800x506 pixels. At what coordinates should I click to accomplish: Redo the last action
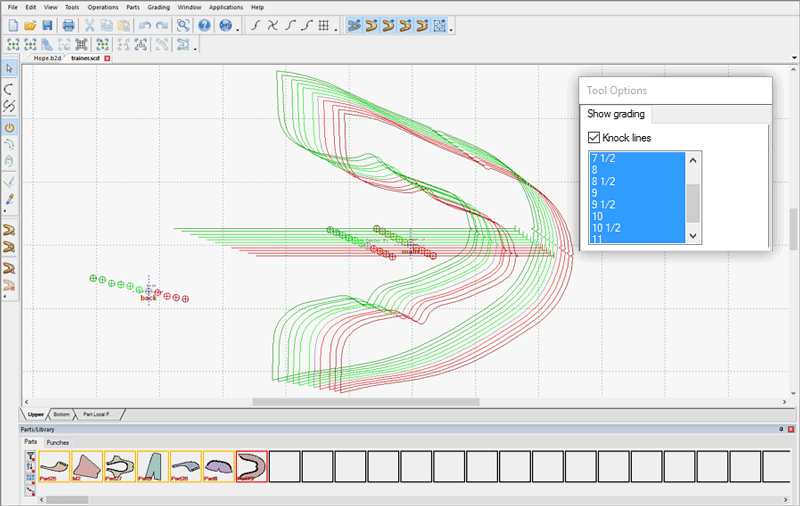pyautogui.click(x=162, y=26)
